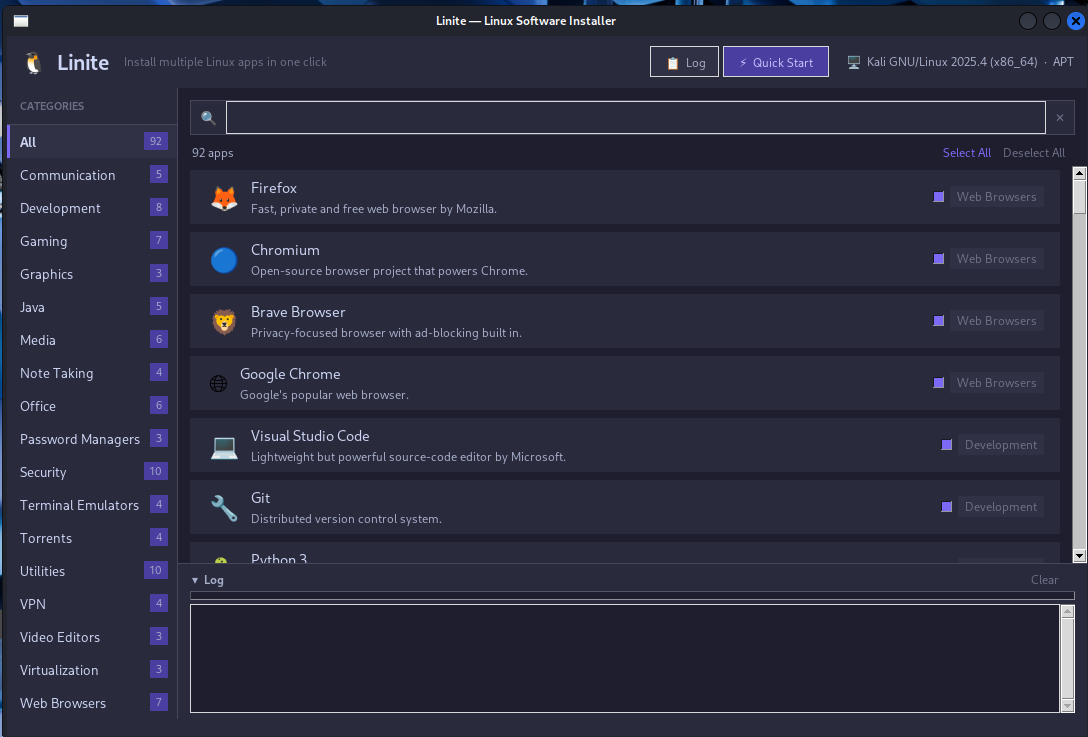
Task: Select the Video Editors category
Action: [x=90, y=636]
